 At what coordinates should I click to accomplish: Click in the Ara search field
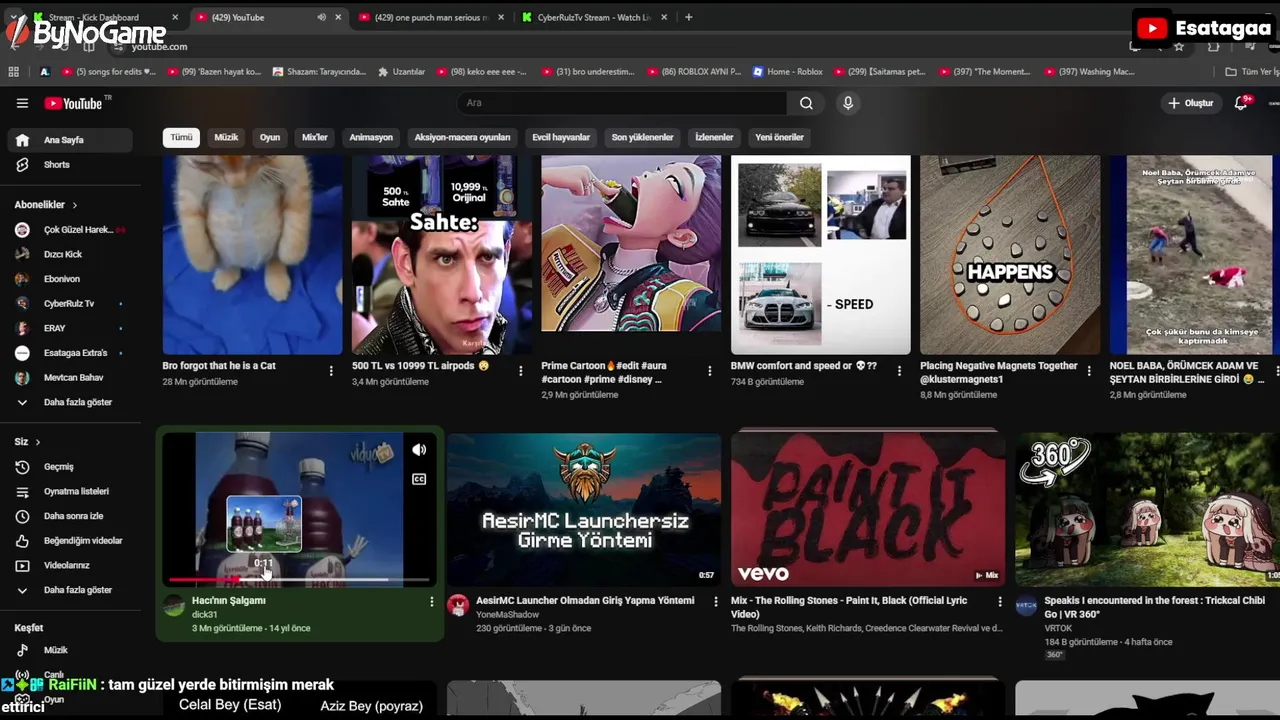(622, 103)
